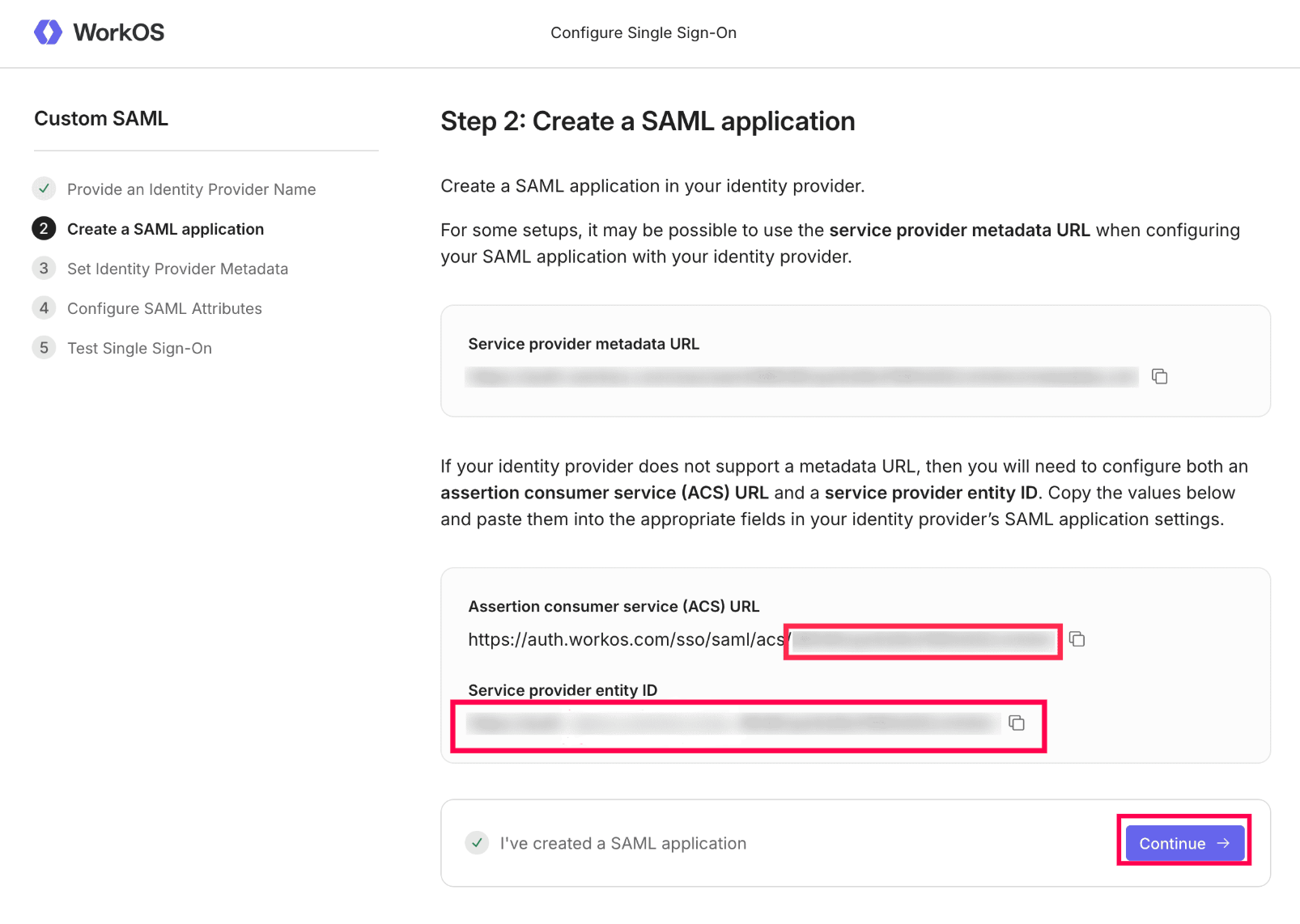Screen dimensions: 1300x924
Task: Open 'Configure SAML Attributes' step
Action: point(164,308)
